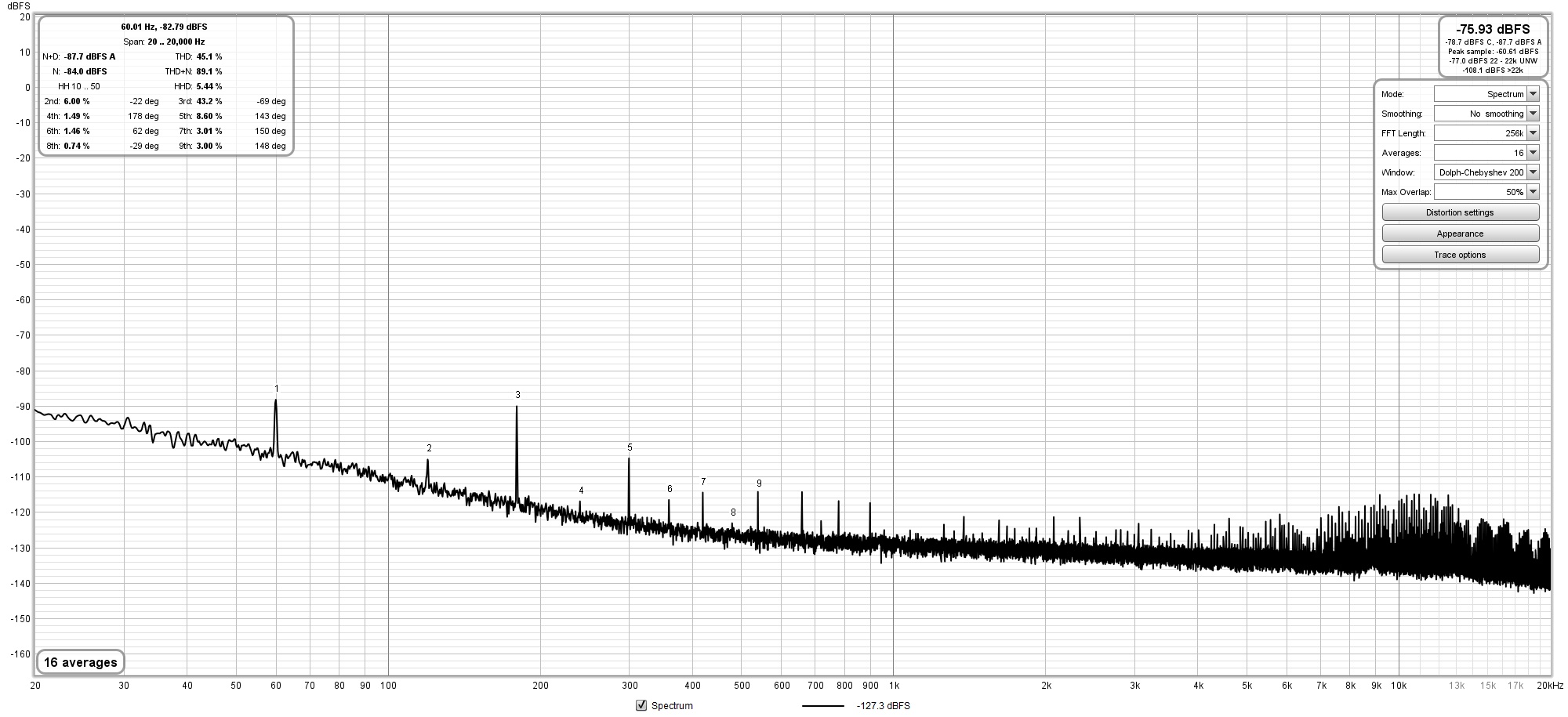Click the Trace options button
The width and height of the screenshot is (1568, 717).
(1460, 255)
